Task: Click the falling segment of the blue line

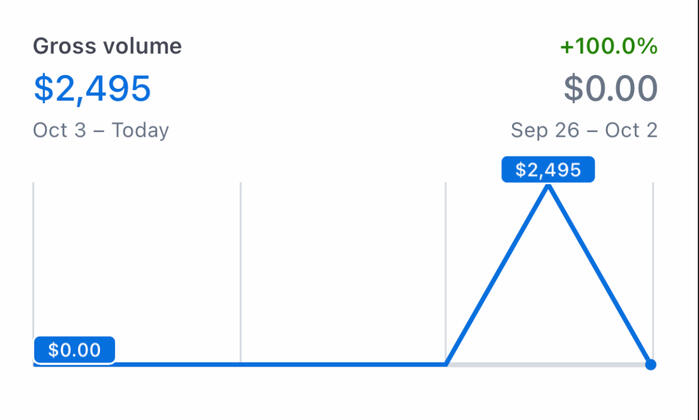Action: point(600,277)
